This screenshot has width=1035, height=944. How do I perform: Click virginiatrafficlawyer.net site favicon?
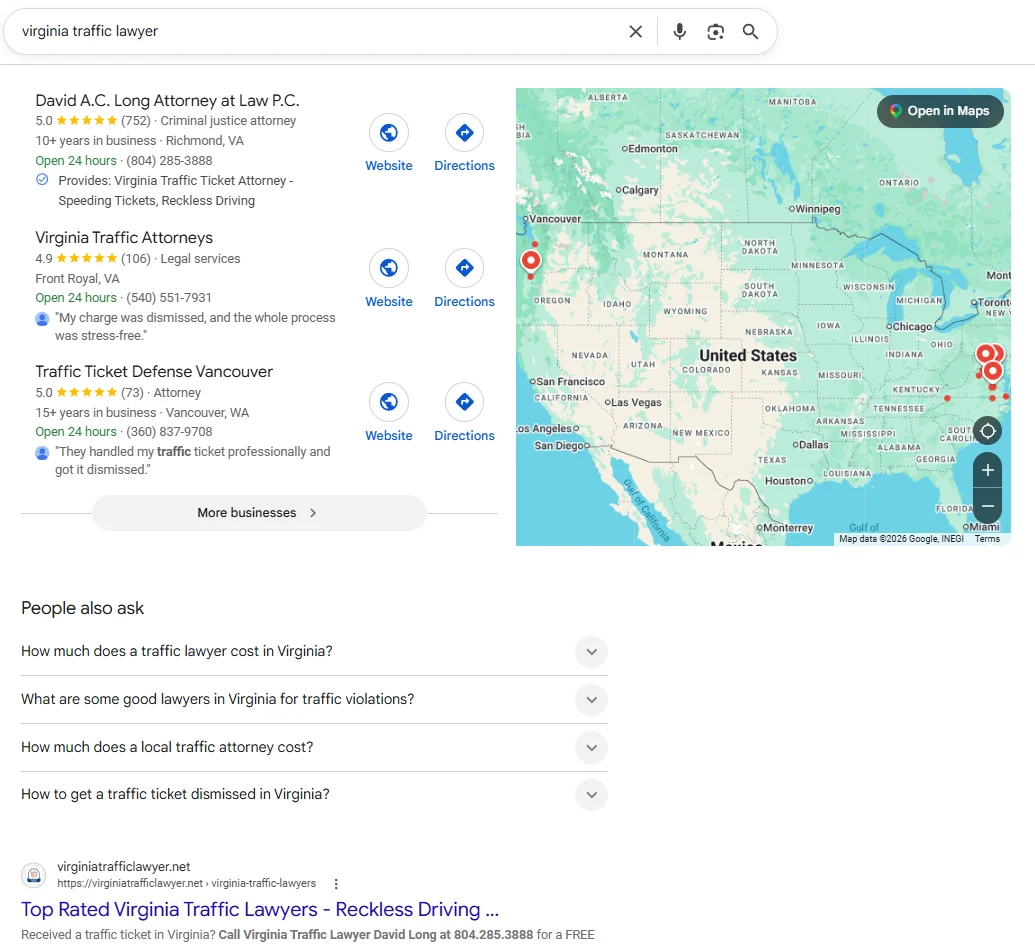click(x=34, y=875)
